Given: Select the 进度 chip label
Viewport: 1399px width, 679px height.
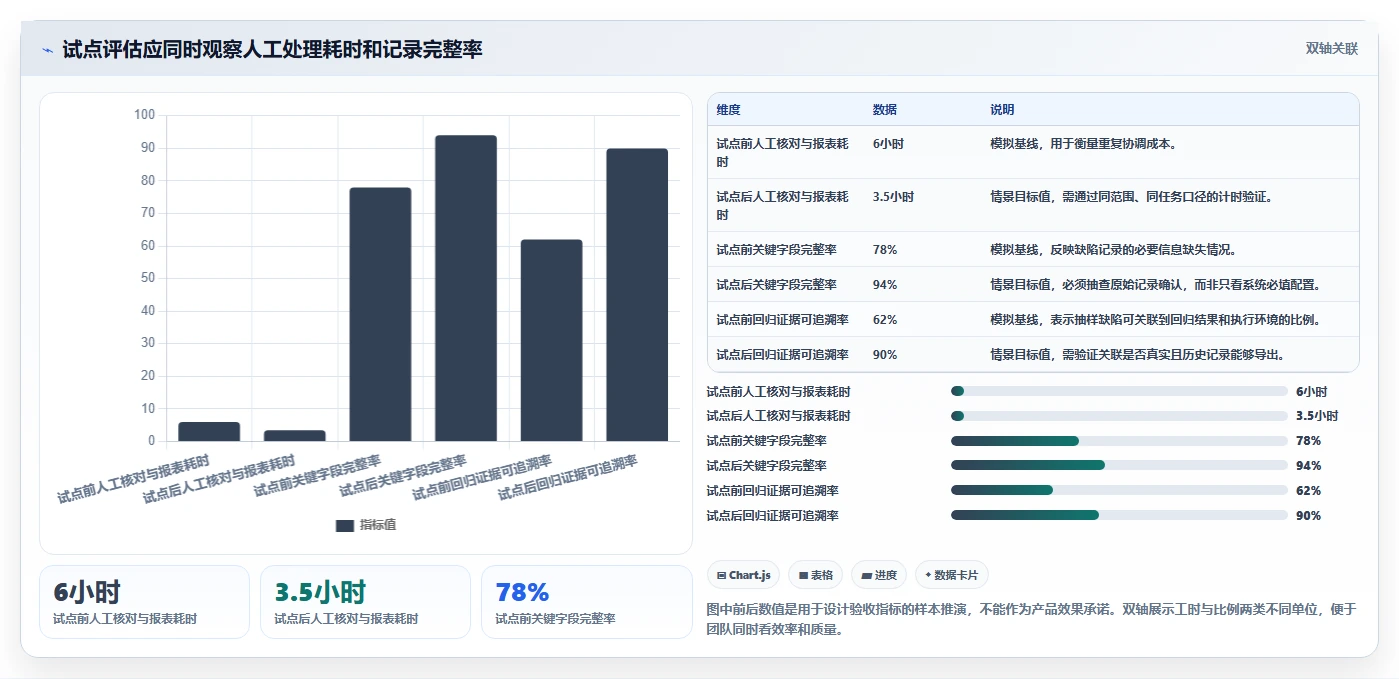Looking at the screenshot, I should point(886,575).
